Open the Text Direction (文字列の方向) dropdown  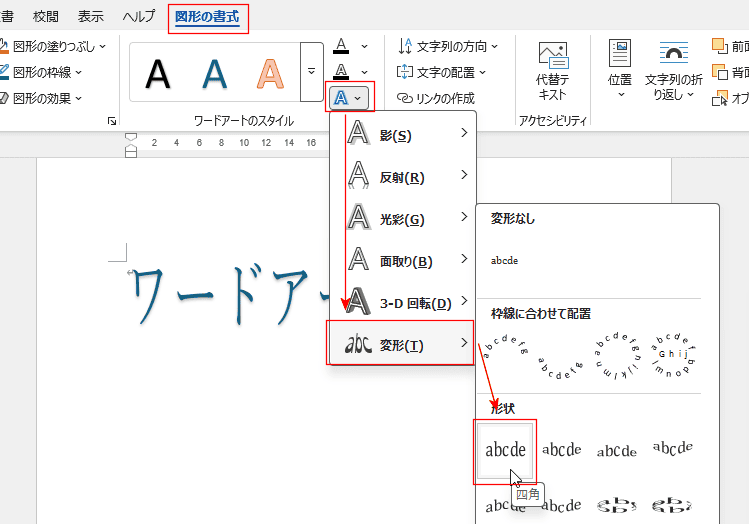[x=448, y=46]
